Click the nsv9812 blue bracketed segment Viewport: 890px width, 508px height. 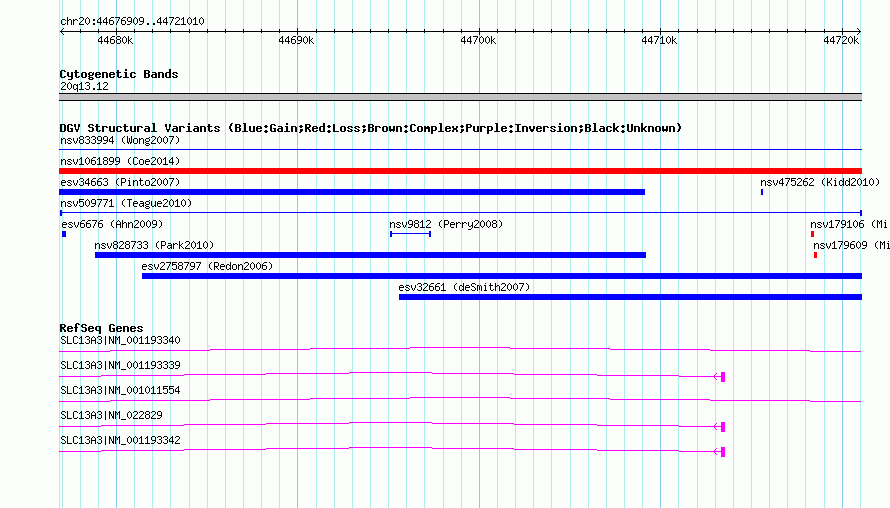(x=410, y=234)
